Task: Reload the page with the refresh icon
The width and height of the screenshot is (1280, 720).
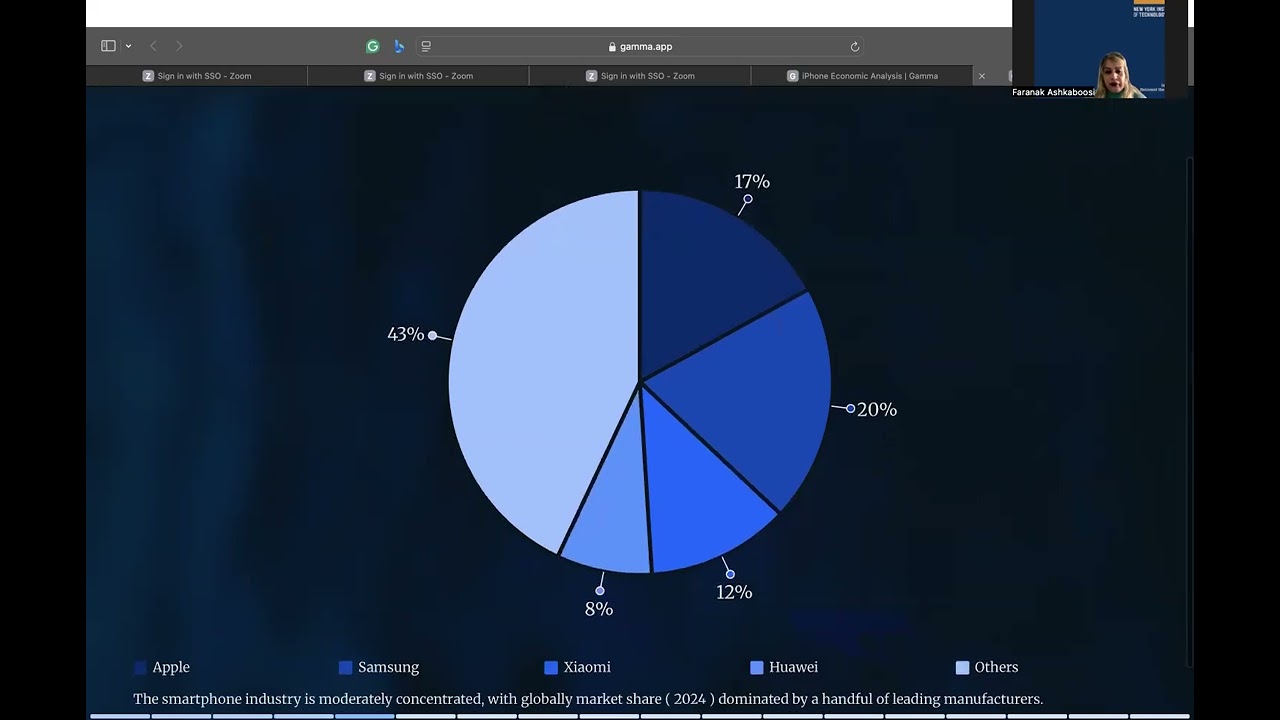Action: pyautogui.click(x=855, y=46)
